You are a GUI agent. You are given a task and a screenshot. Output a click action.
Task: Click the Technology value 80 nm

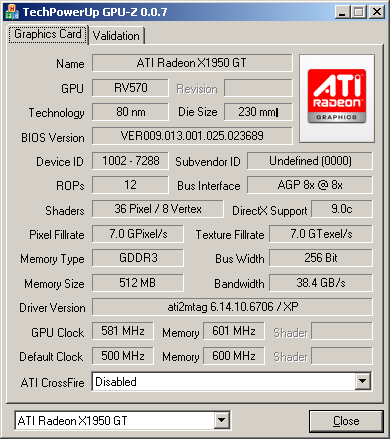pyautogui.click(x=130, y=112)
